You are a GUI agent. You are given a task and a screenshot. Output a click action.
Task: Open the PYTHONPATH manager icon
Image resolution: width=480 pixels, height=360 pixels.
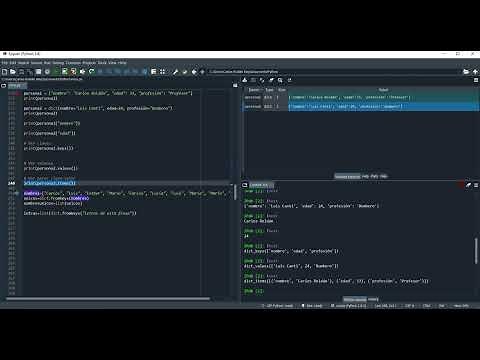(x=184, y=72)
